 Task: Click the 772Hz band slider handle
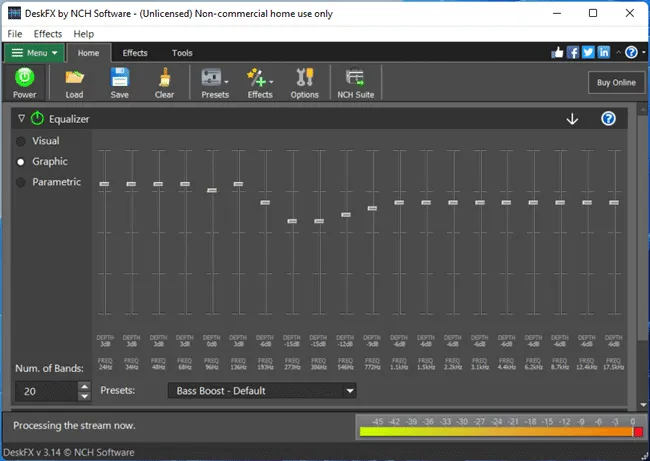(x=372, y=208)
